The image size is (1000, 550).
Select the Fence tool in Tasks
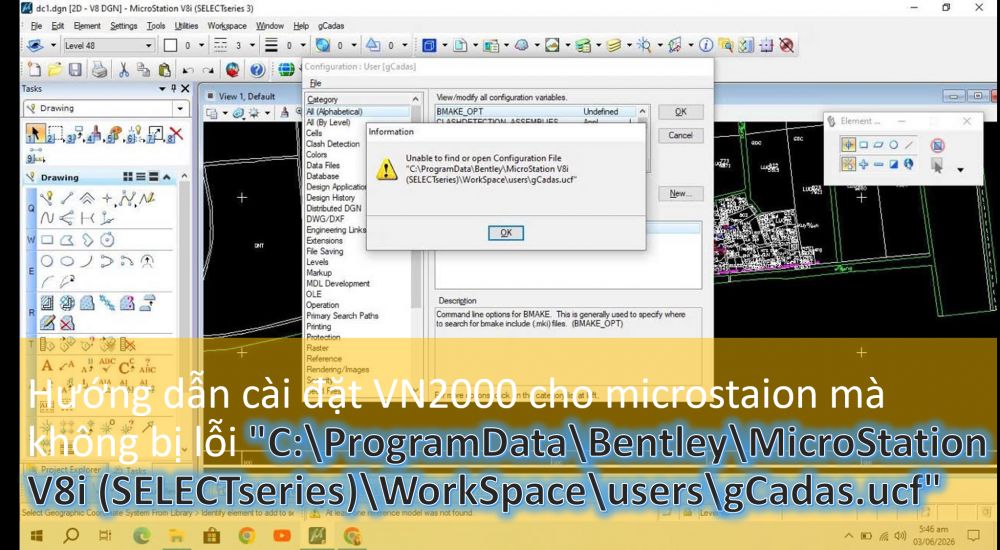55,133
